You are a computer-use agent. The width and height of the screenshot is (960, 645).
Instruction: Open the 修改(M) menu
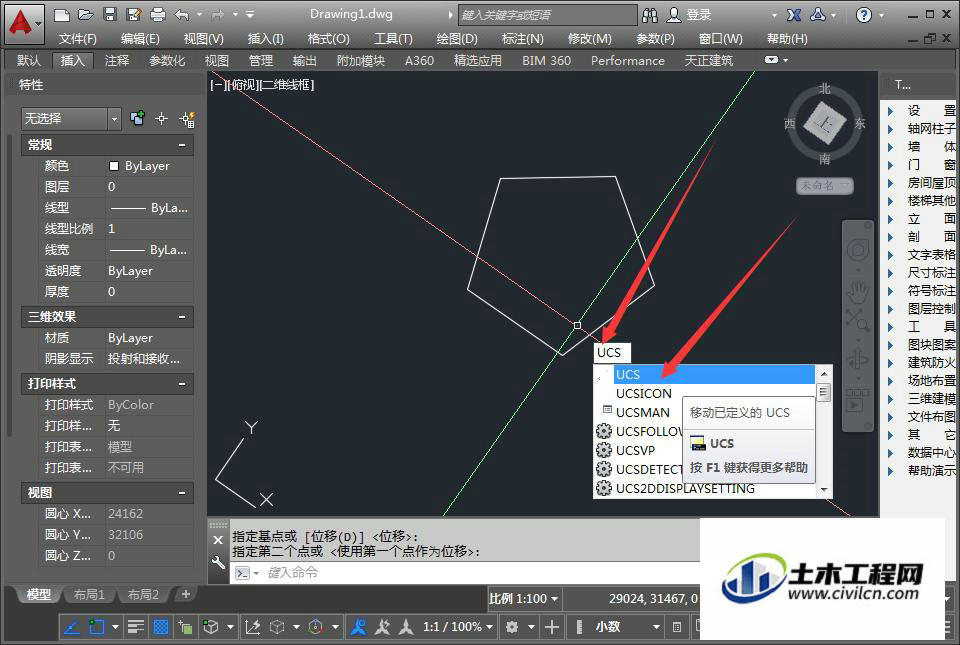(x=589, y=39)
